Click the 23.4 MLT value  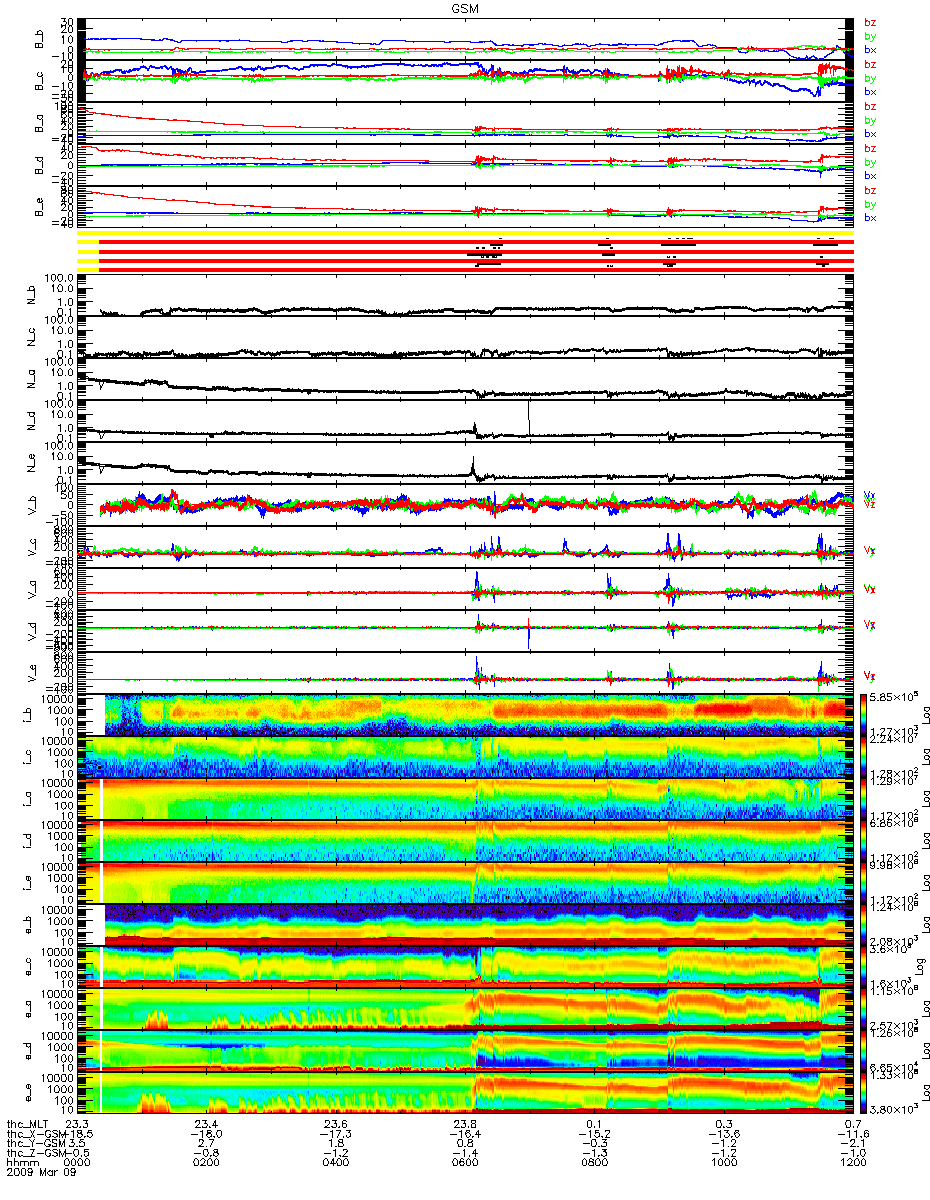(x=207, y=1124)
